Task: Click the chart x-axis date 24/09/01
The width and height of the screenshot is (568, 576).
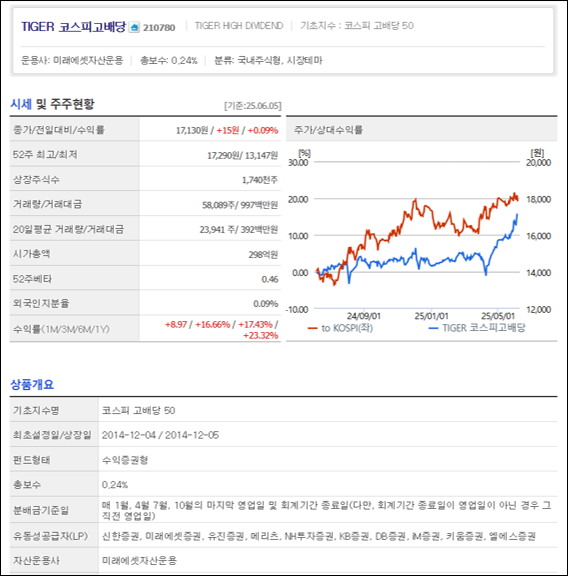Action: 364,316
